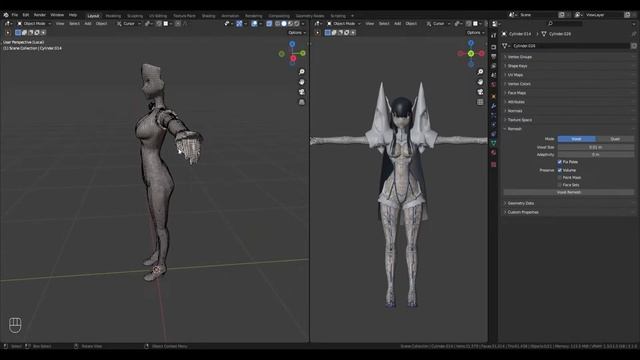The image size is (640, 360).
Task: Toggle the Fix Poles checkbox
Action: click(x=560, y=162)
